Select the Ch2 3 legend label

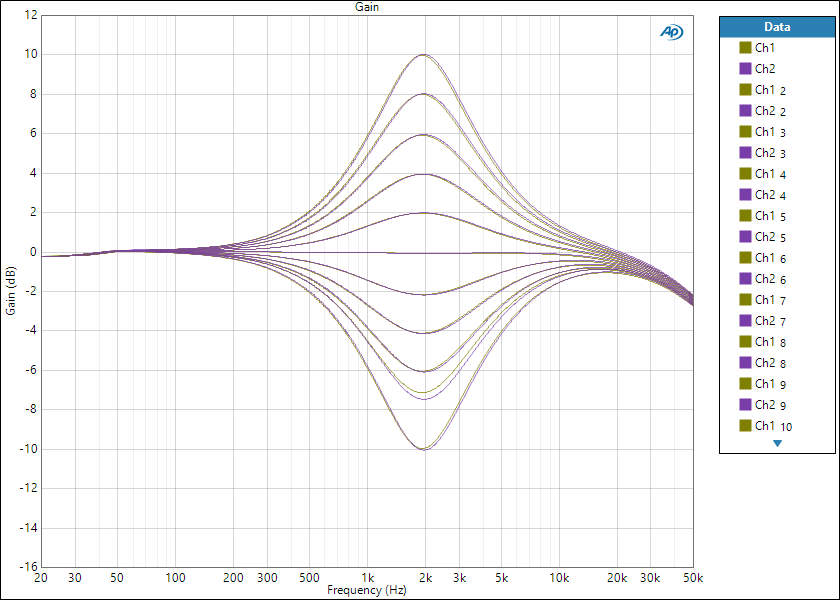click(x=770, y=153)
